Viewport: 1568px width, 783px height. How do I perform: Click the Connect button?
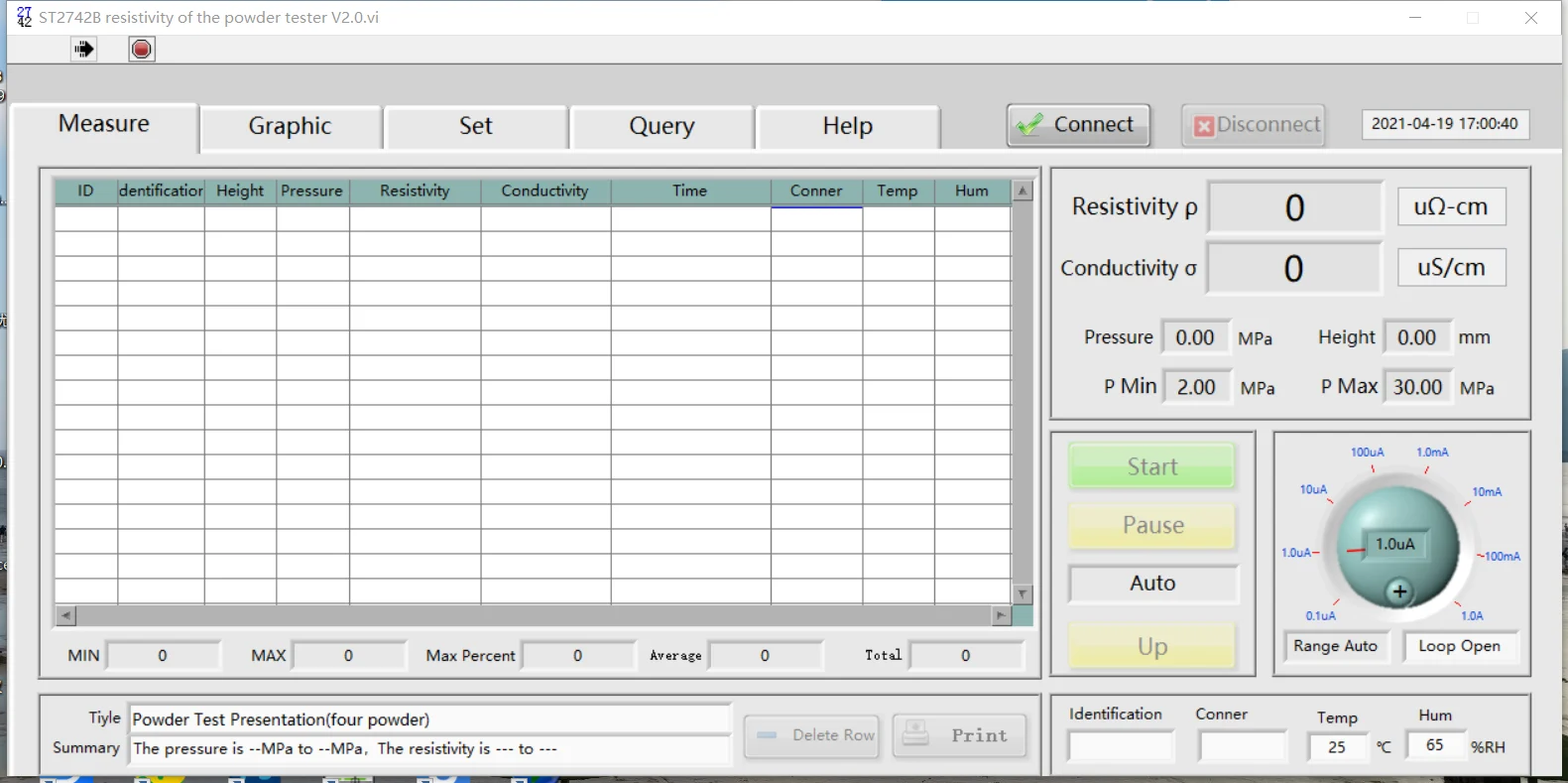(x=1079, y=125)
